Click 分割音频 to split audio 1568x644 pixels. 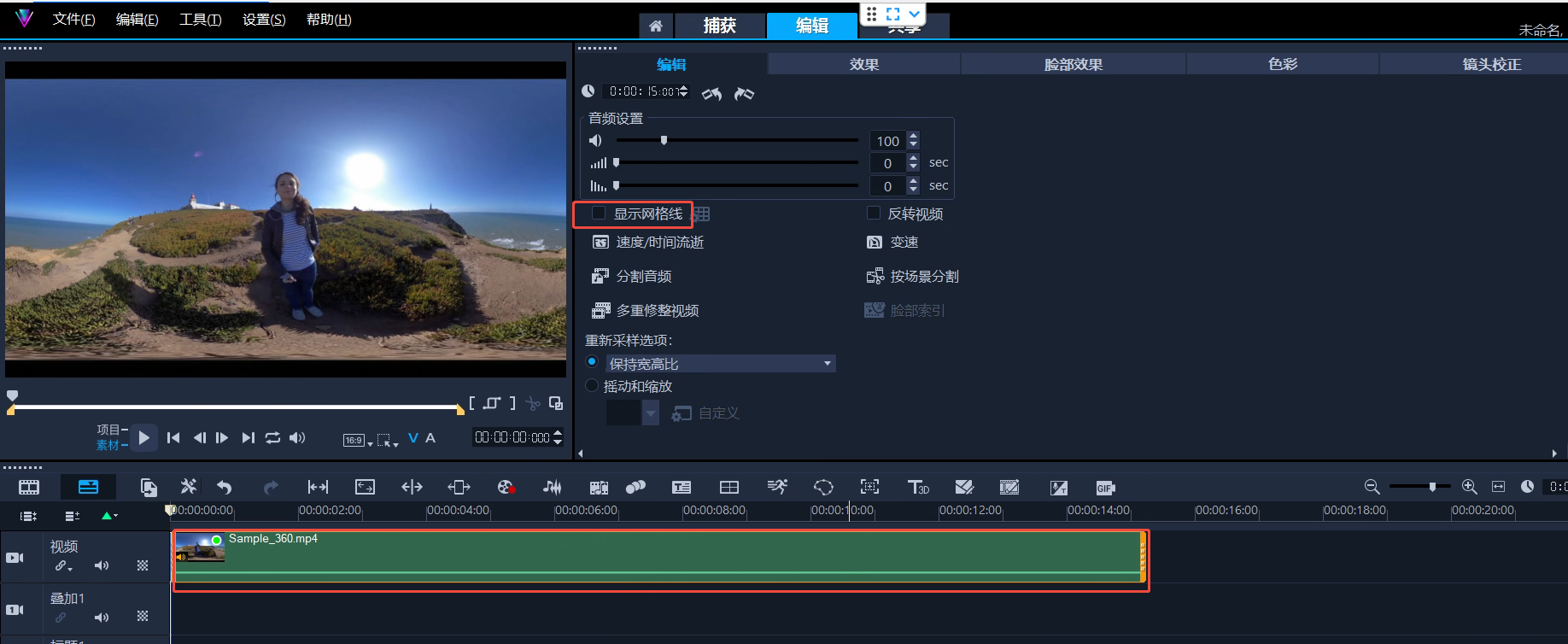coord(632,277)
